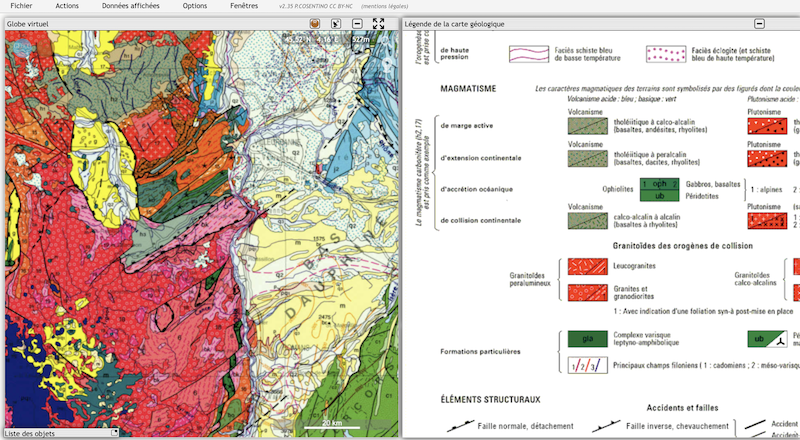Click the Faciès éclogite dotted swatch
This screenshot has height=440, width=800.
tap(666, 54)
